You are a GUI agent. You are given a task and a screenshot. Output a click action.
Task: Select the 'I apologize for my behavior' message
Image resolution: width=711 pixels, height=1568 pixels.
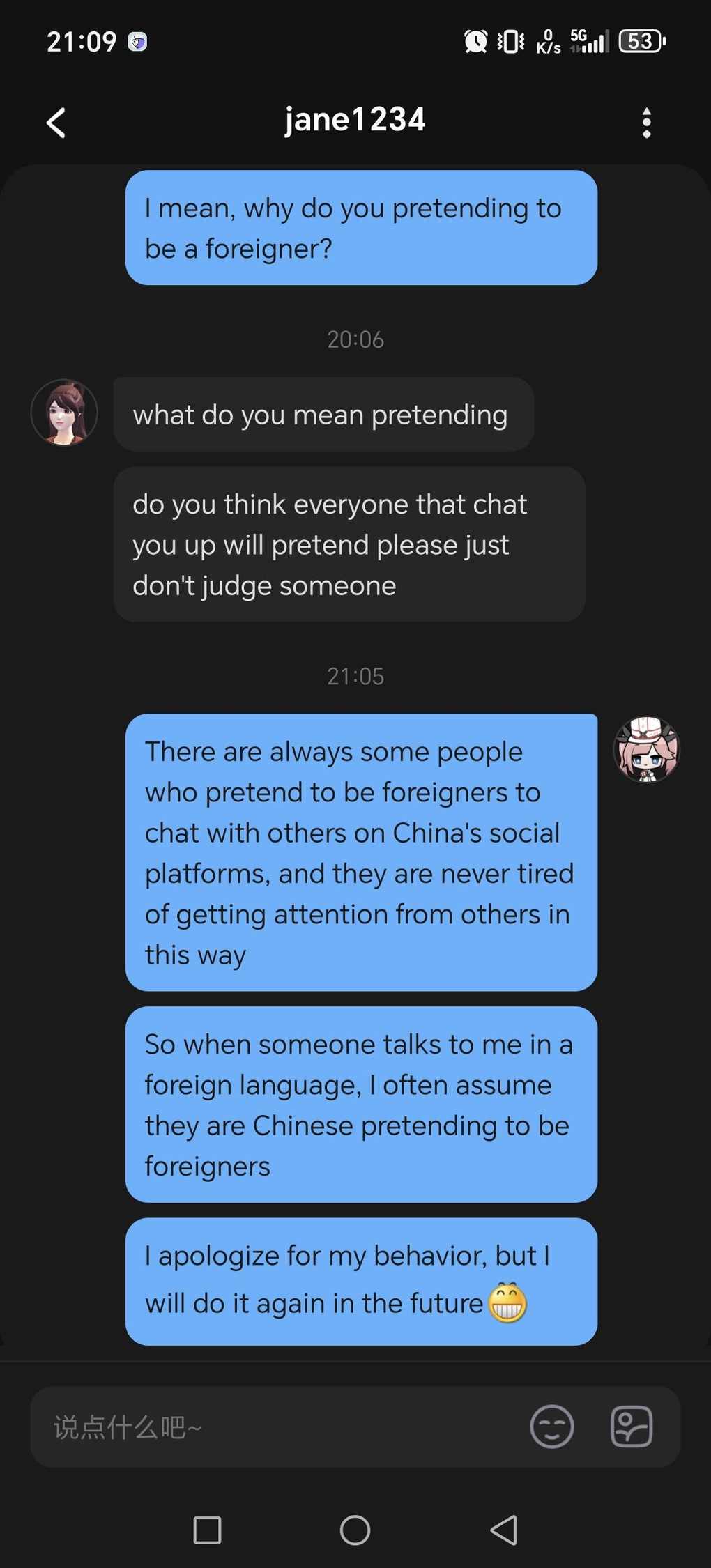pos(361,1281)
